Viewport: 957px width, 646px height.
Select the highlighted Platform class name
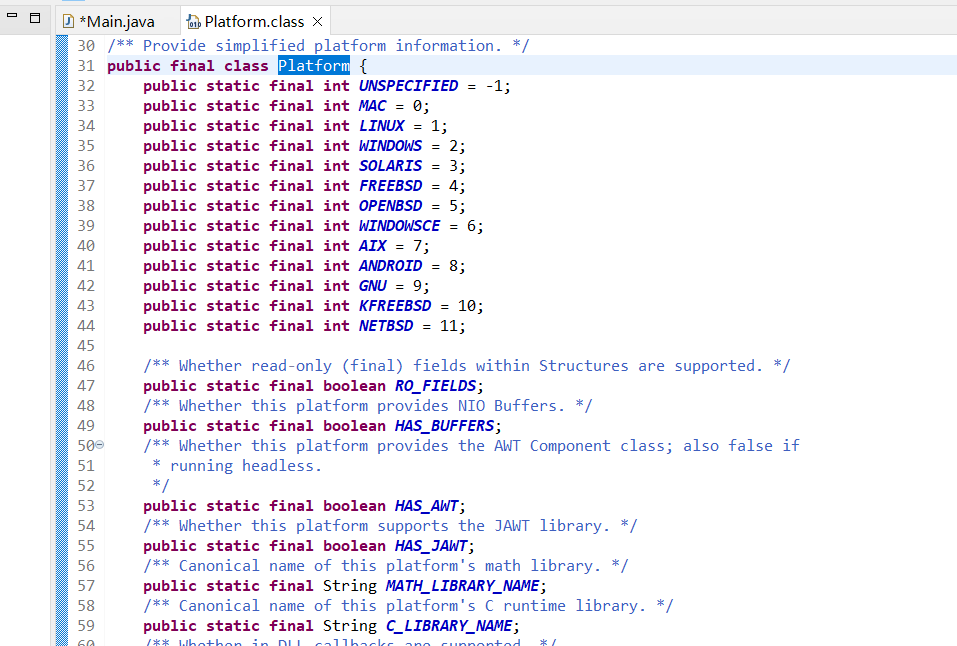pyautogui.click(x=313, y=65)
